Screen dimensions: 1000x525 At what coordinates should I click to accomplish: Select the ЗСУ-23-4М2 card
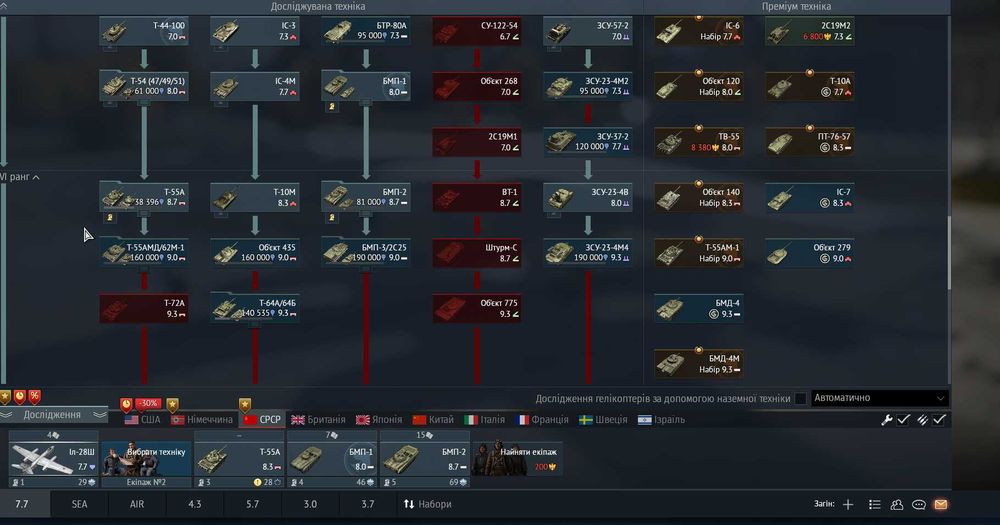(588, 86)
